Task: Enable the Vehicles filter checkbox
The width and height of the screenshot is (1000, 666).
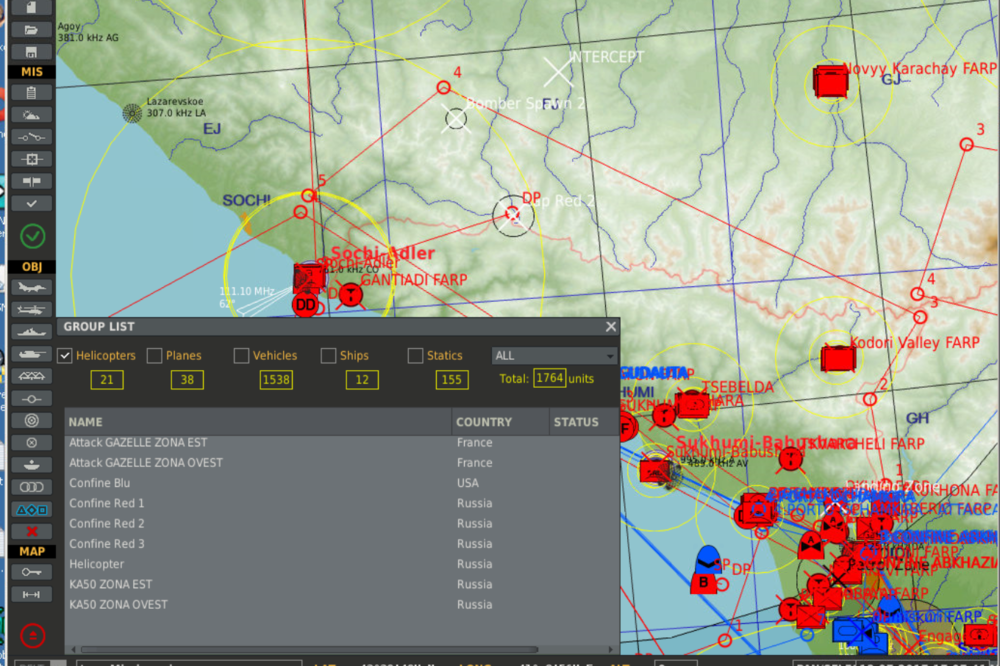Action: (x=241, y=355)
